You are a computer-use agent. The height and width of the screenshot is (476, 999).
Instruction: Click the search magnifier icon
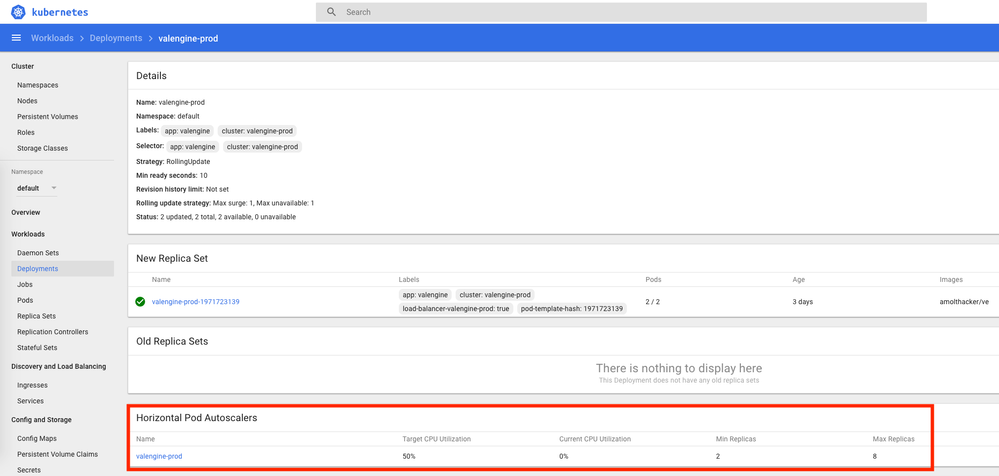pos(331,12)
